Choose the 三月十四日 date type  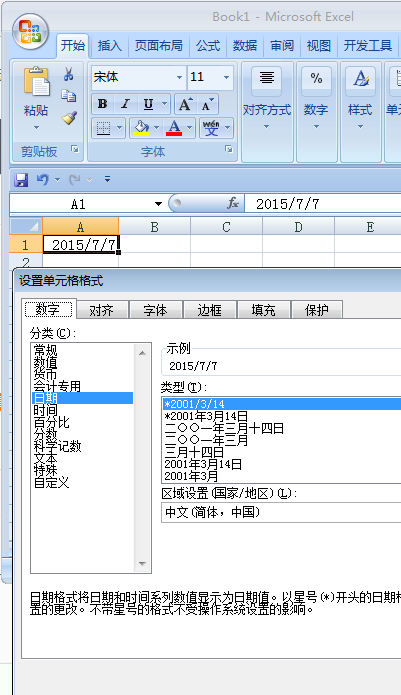point(194,452)
